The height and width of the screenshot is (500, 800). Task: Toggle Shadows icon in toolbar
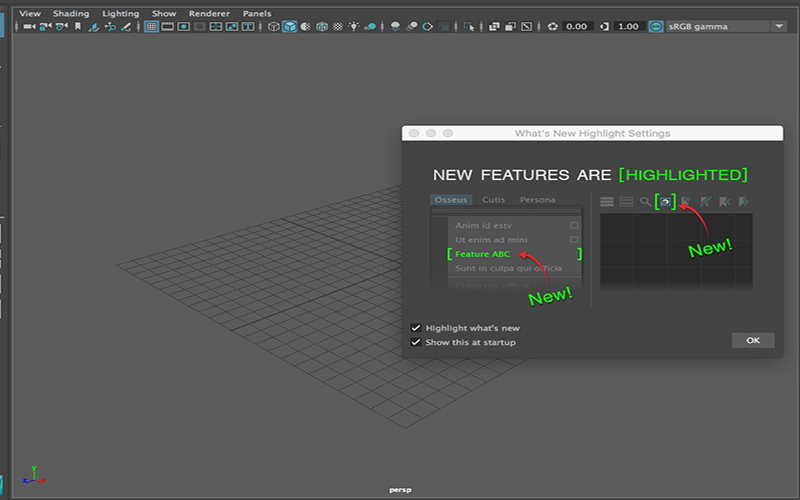(370, 27)
